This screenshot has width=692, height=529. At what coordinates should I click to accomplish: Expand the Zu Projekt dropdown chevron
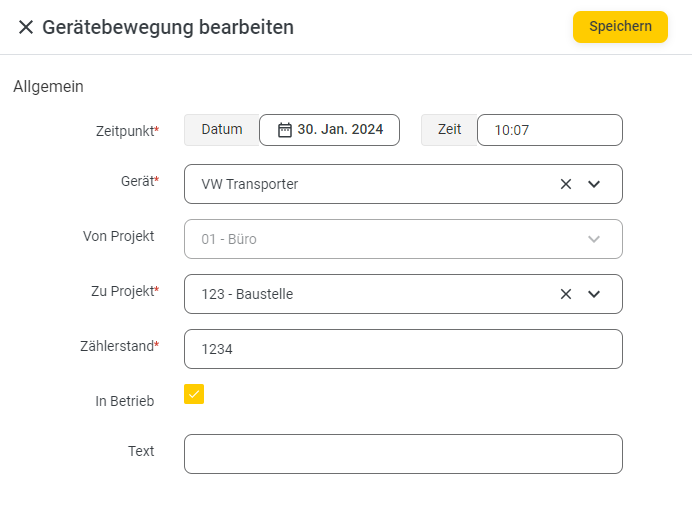point(594,294)
